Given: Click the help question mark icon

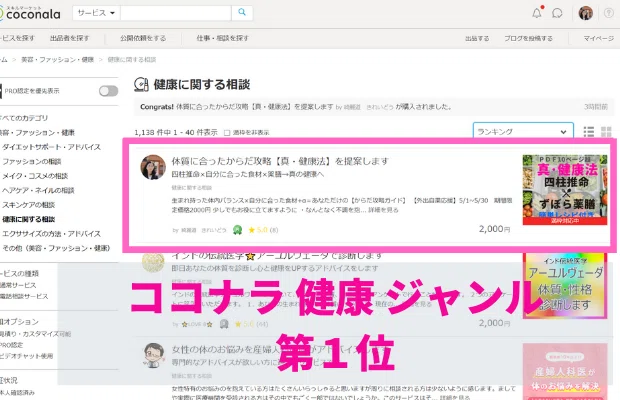Looking at the screenshot, I should click(x=609, y=13).
